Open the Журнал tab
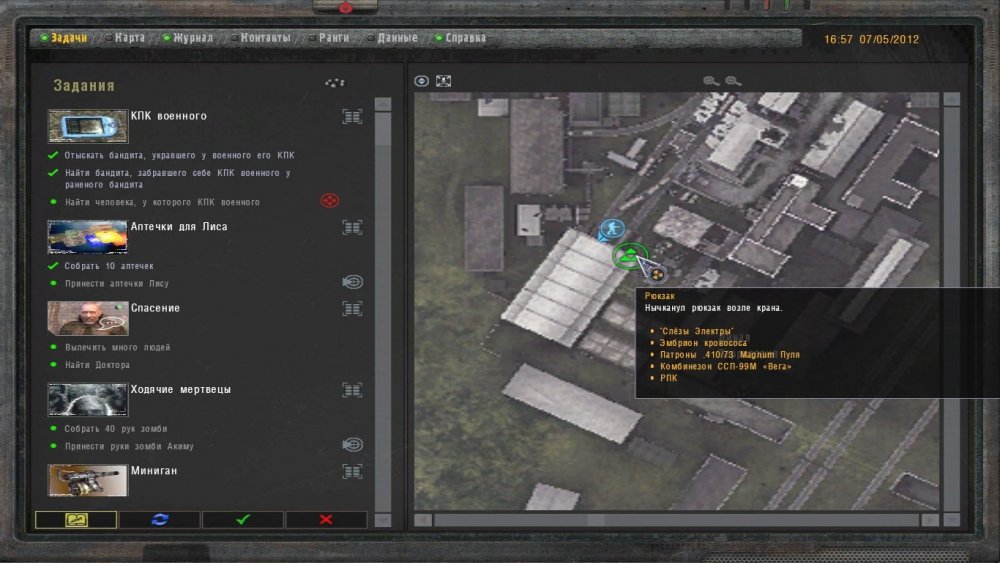 click(188, 38)
